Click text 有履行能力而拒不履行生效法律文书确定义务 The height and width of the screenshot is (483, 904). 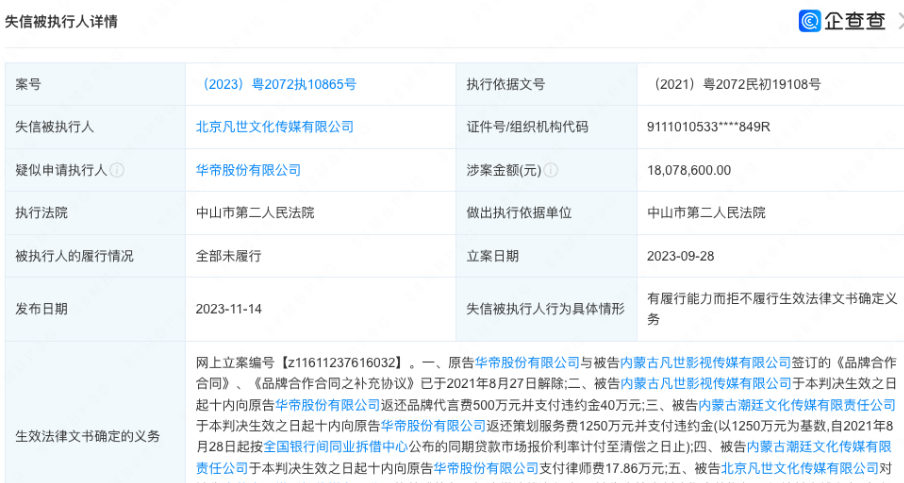click(772, 309)
